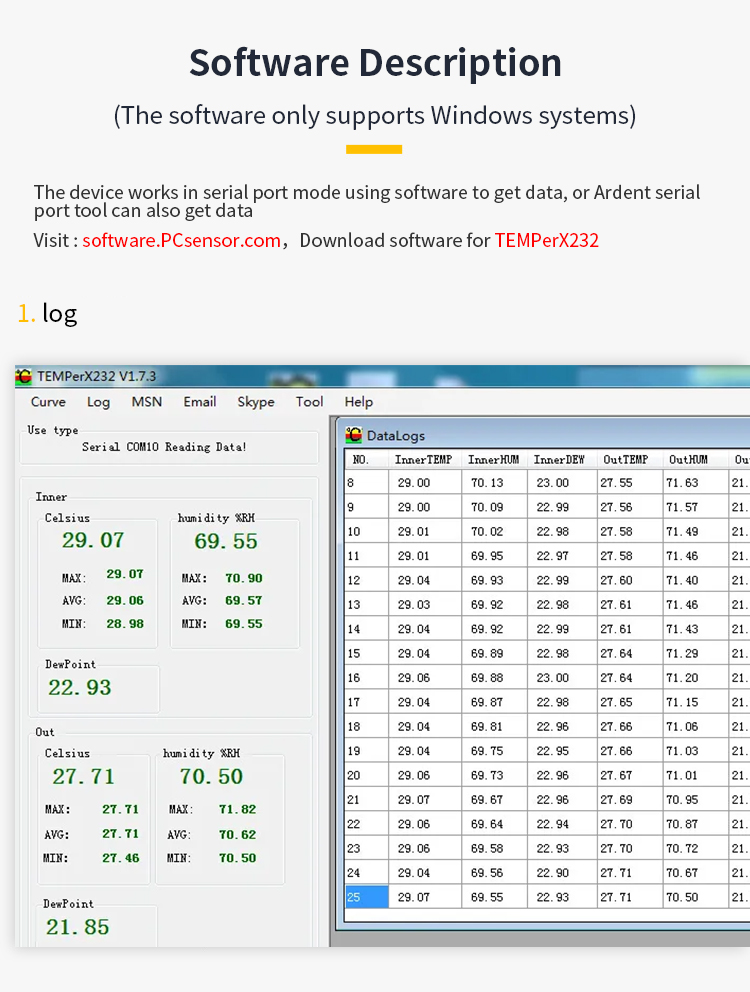Open the Email menu

click(200, 402)
